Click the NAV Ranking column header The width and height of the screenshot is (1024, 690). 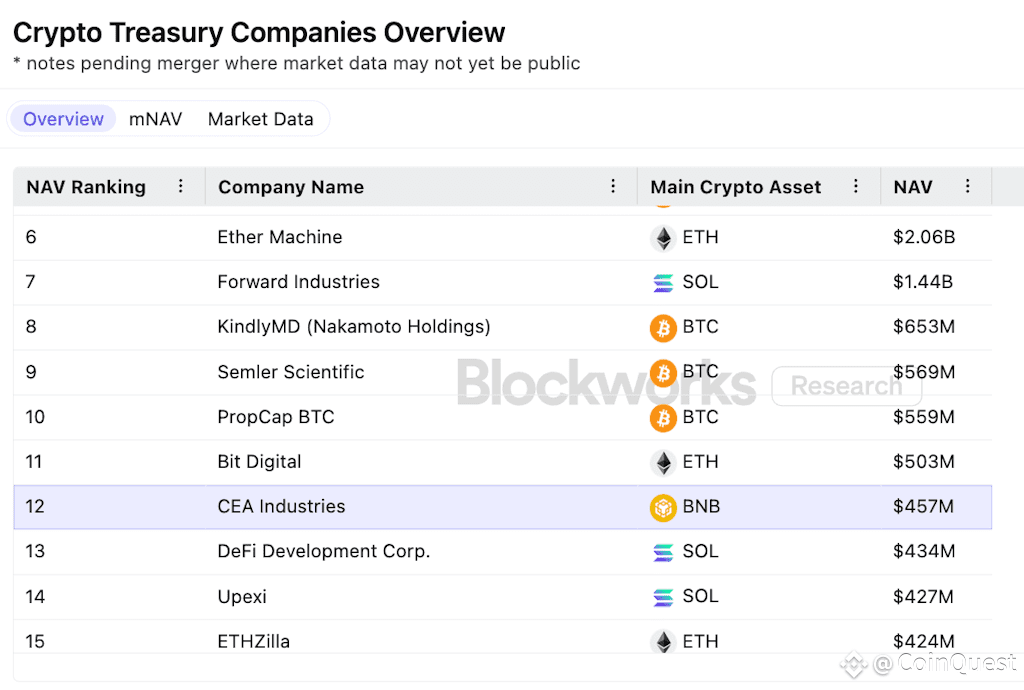click(86, 187)
